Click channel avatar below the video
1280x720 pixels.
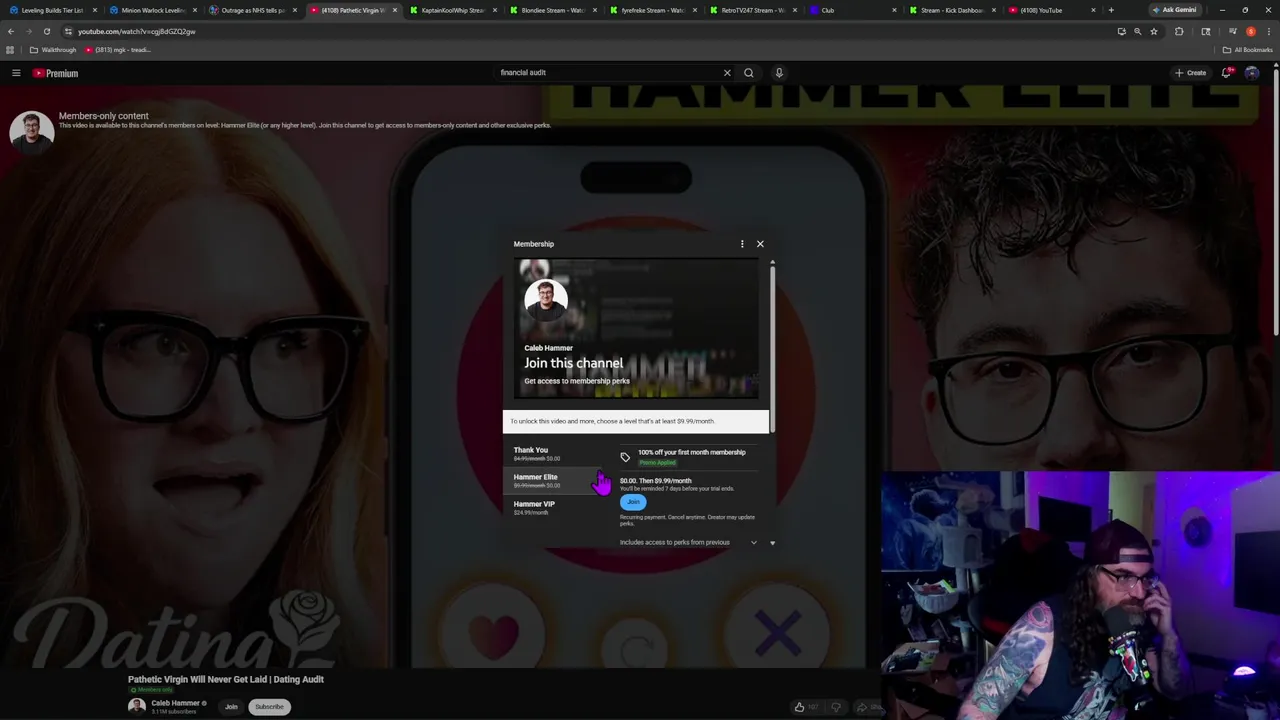tap(136, 706)
